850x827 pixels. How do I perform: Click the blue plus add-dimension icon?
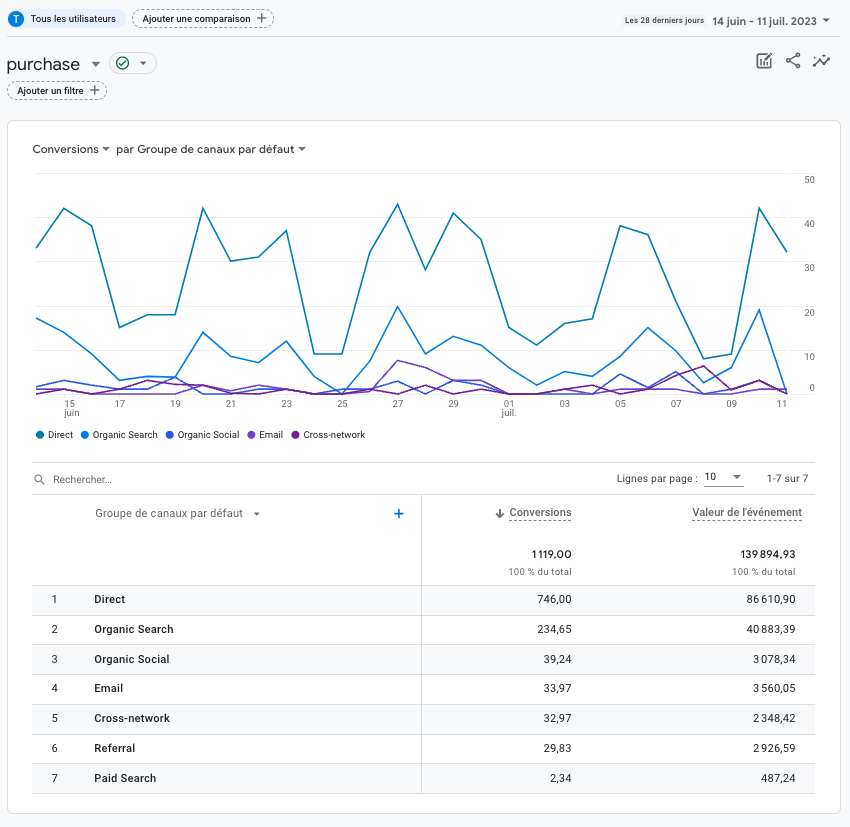[x=399, y=514]
